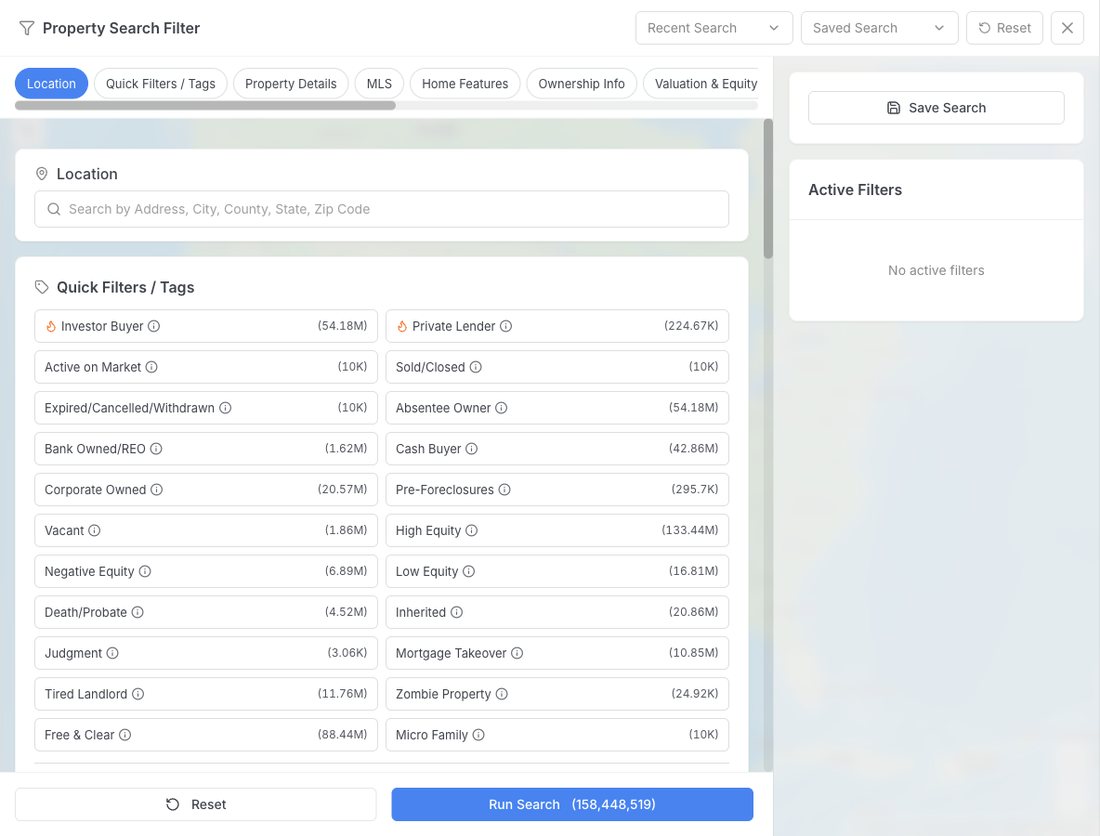This screenshot has width=1100, height=836.
Task: Click the Private Lender info icon
Action: tap(506, 326)
